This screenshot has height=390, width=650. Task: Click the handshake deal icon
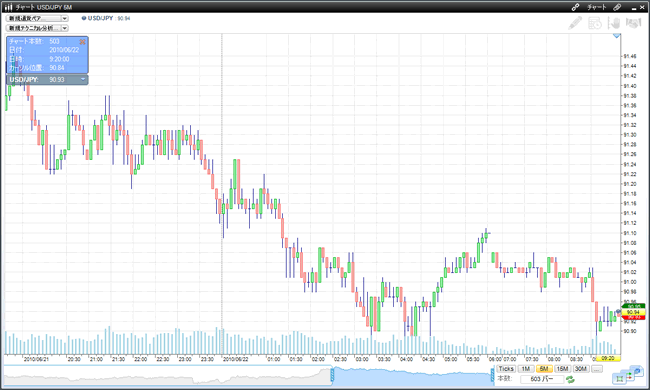[x=633, y=23]
